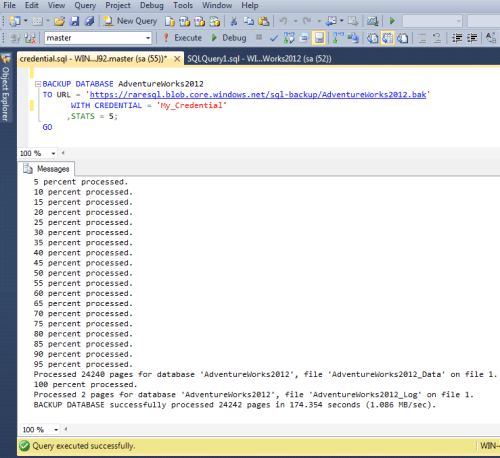The width and height of the screenshot is (500, 458).
Task: Open the File menu
Action: pos(9,5)
